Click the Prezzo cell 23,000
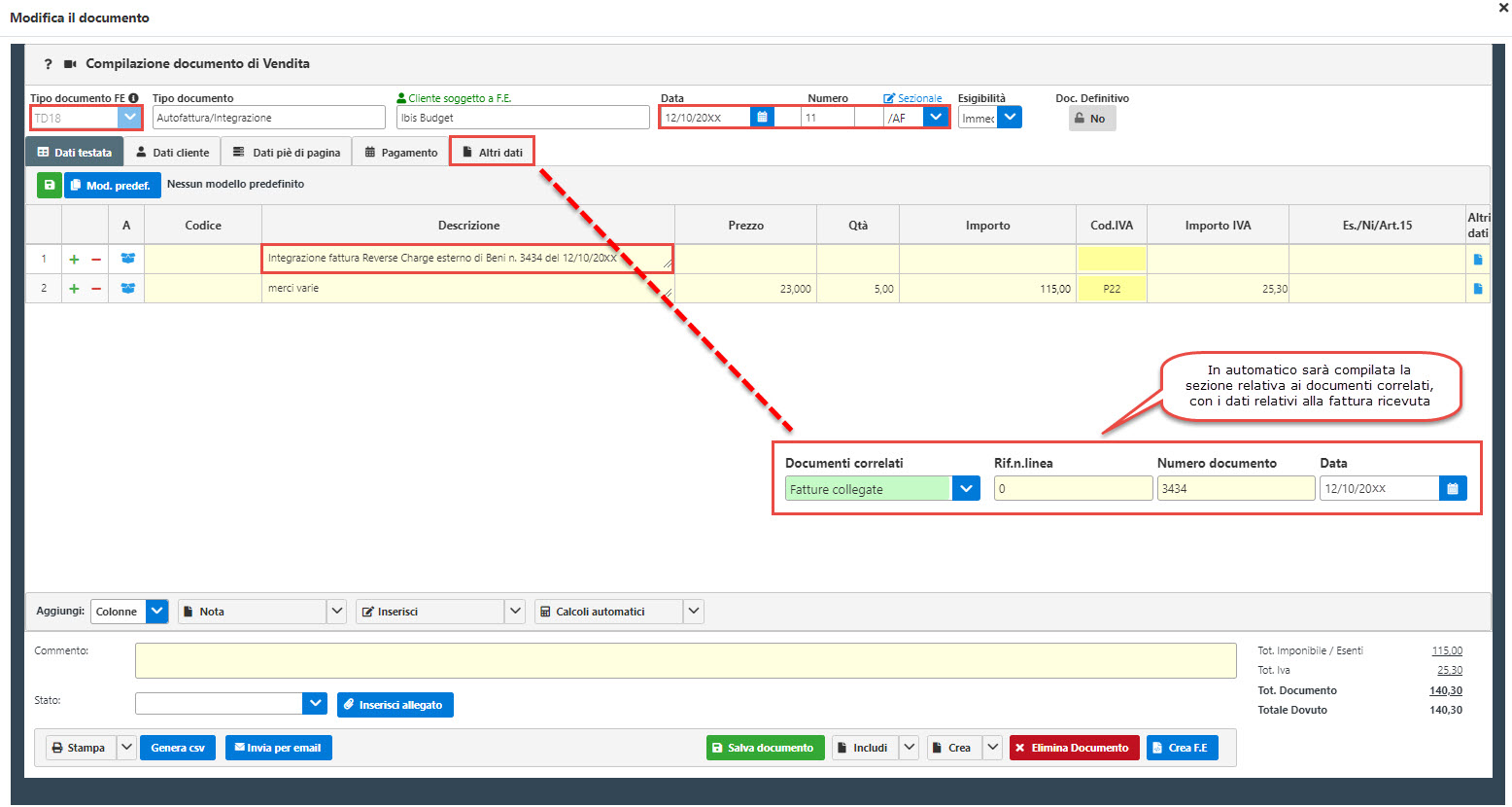Viewport: 1512px width, 807px height. pyautogui.click(x=745, y=289)
